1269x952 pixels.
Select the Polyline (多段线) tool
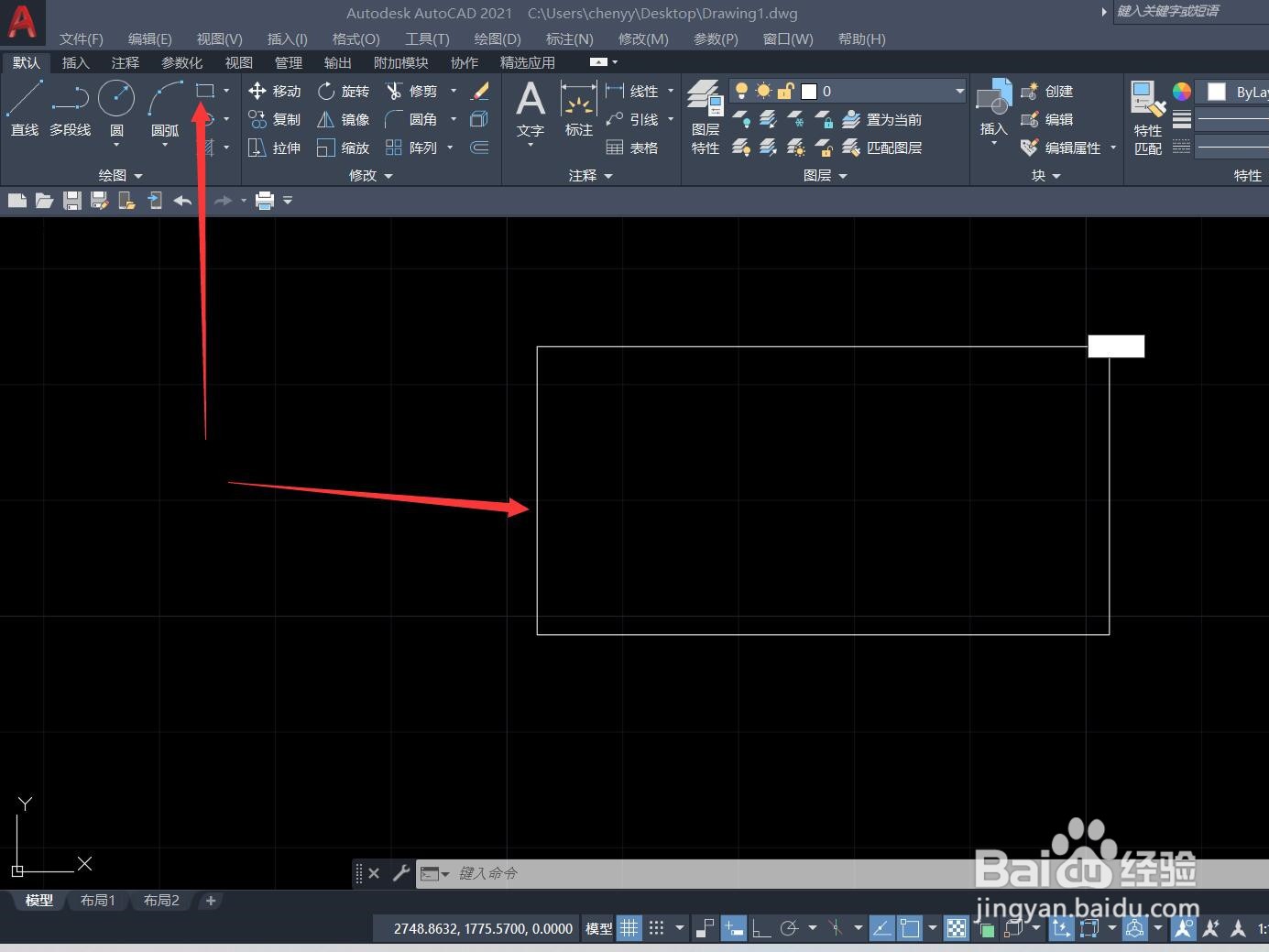click(x=71, y=108)
